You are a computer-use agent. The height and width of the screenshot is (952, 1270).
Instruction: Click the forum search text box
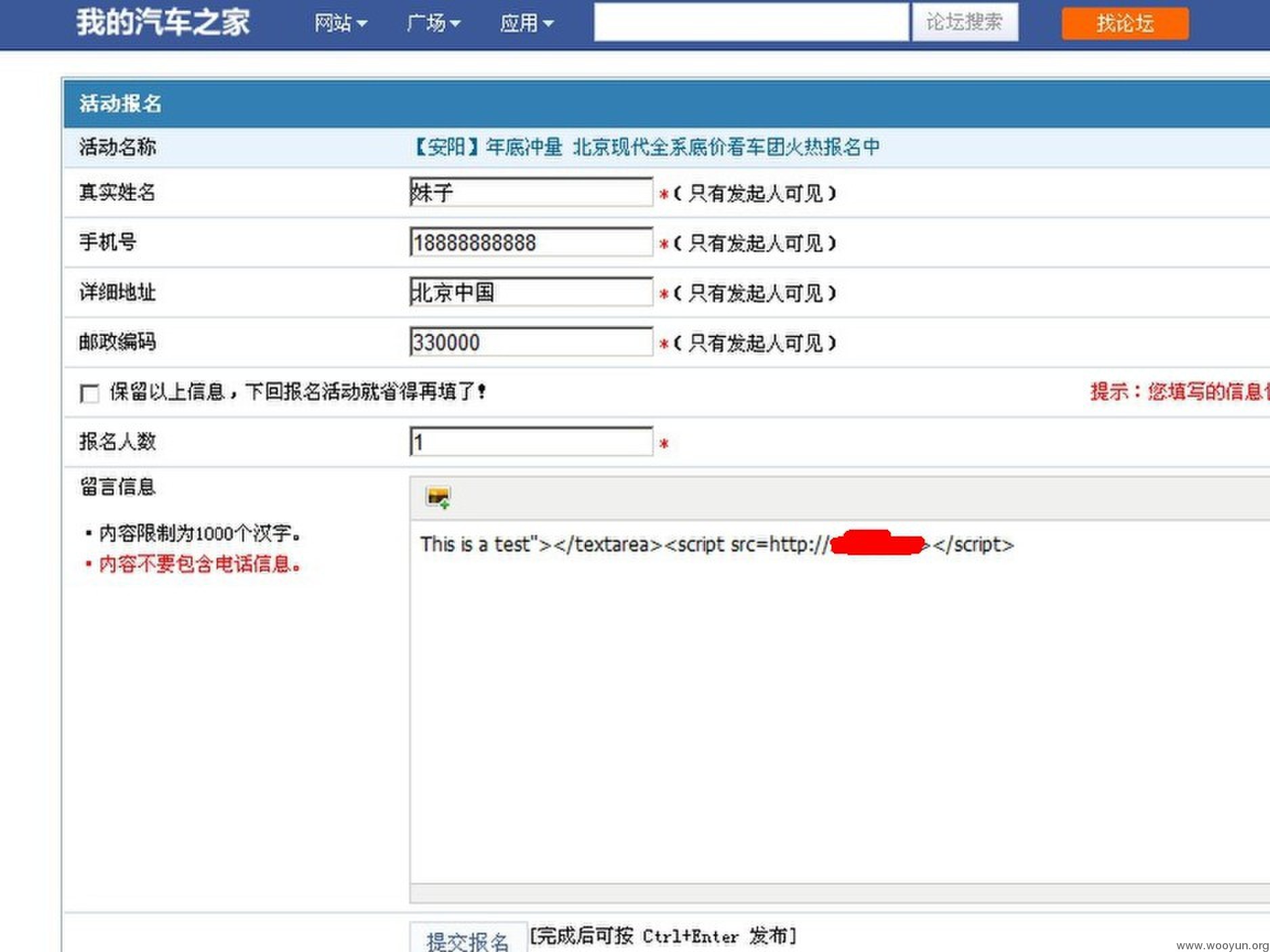coord(751,22)
